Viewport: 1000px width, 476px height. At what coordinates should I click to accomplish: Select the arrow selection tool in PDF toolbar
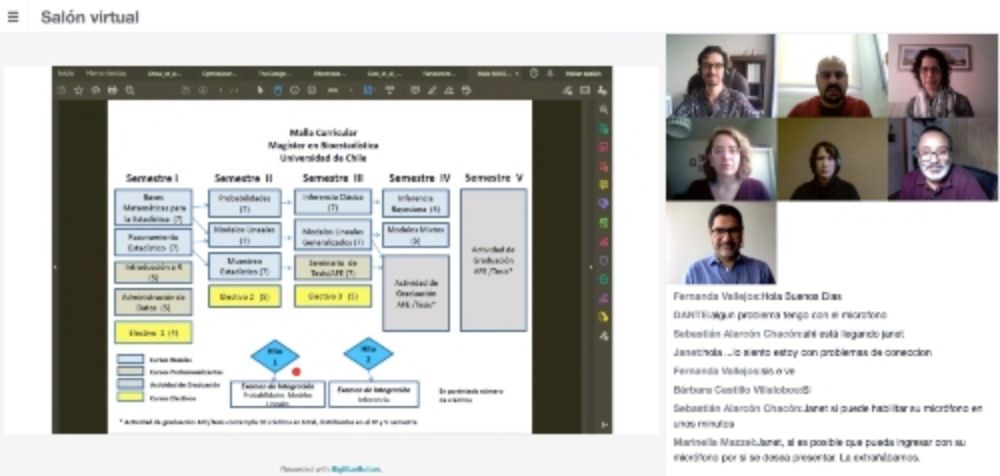(261, 90)
